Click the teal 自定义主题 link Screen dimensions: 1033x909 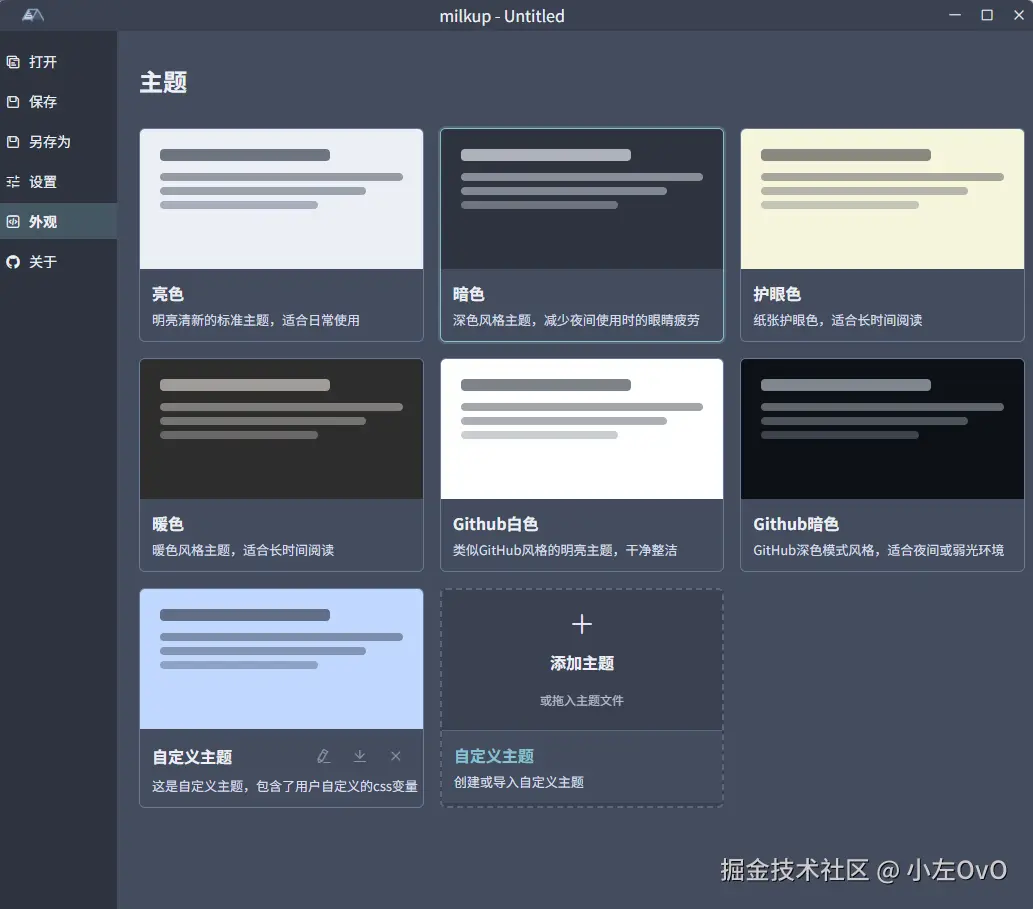click(494, 756)
